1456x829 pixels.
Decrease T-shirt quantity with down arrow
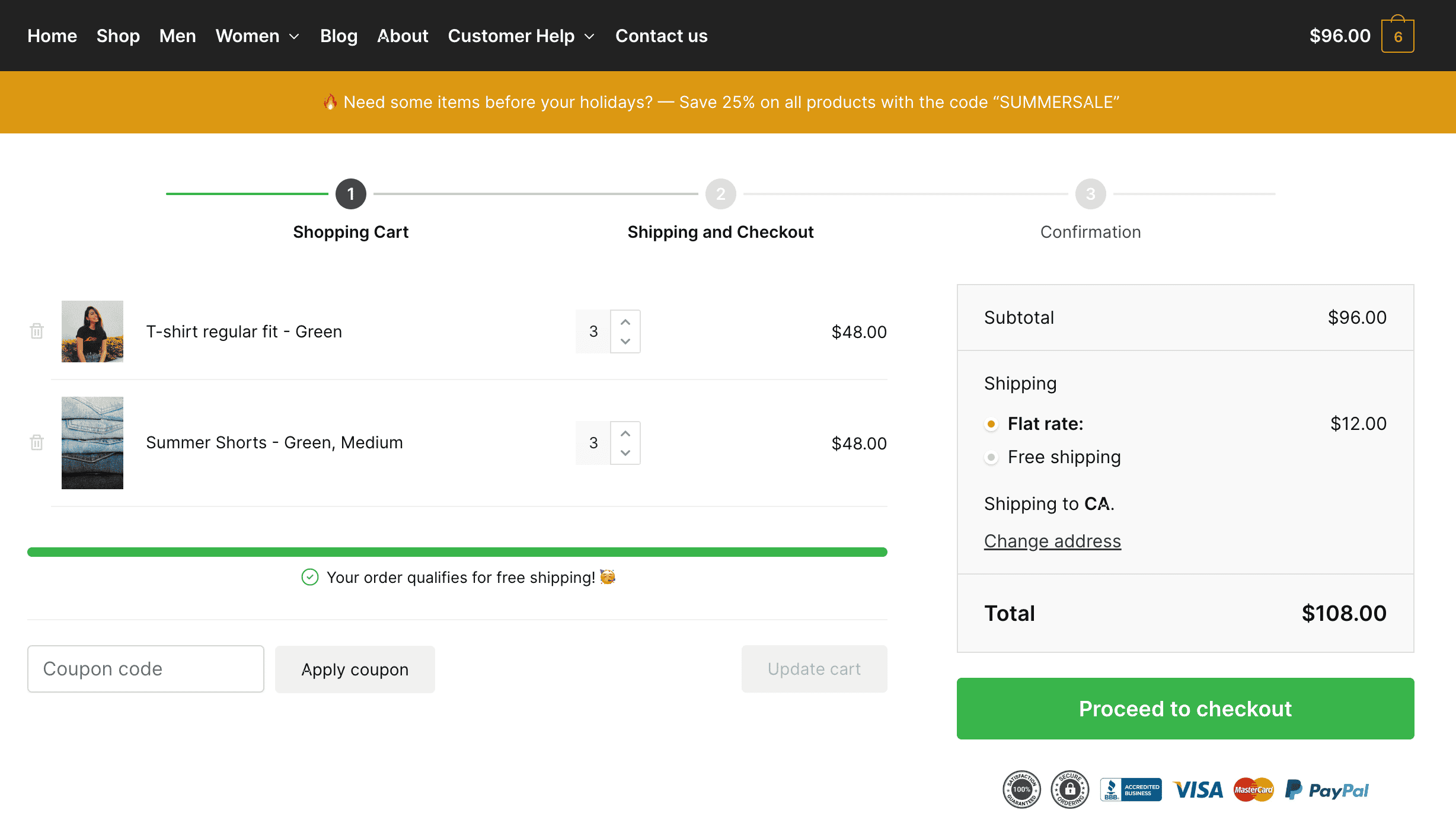point(625,342)
